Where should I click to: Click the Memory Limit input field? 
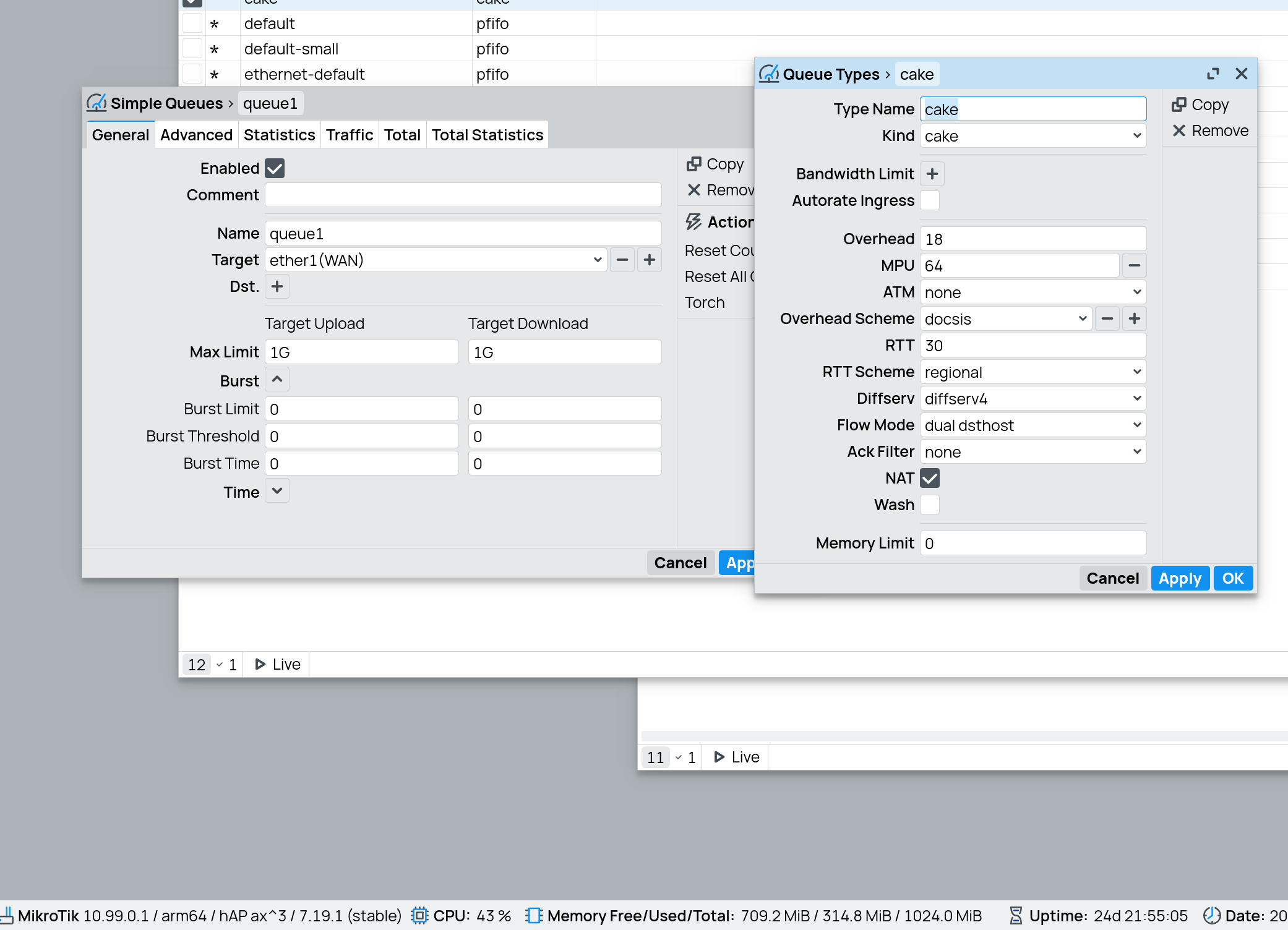tap(1033, 543)
